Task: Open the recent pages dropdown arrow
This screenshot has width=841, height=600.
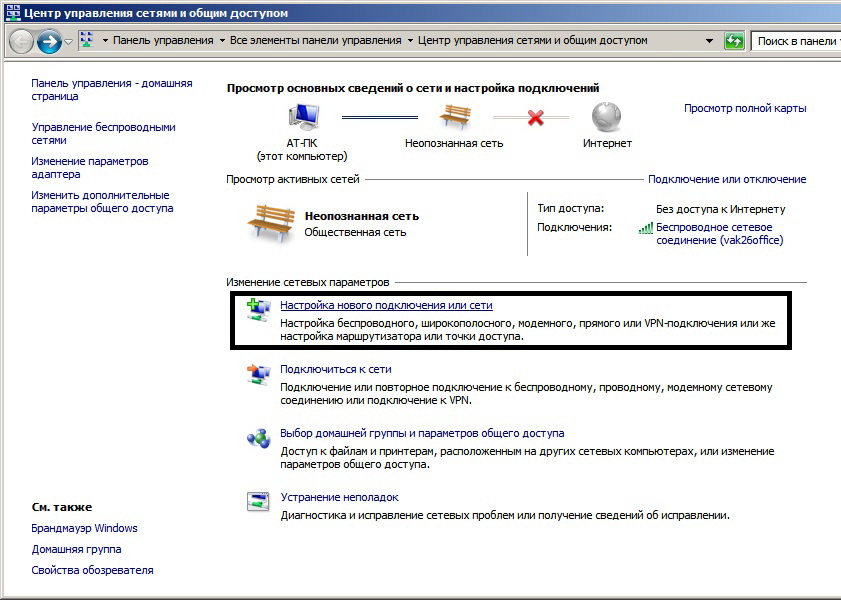Action: pyautogui.click(x=68, y=41)
